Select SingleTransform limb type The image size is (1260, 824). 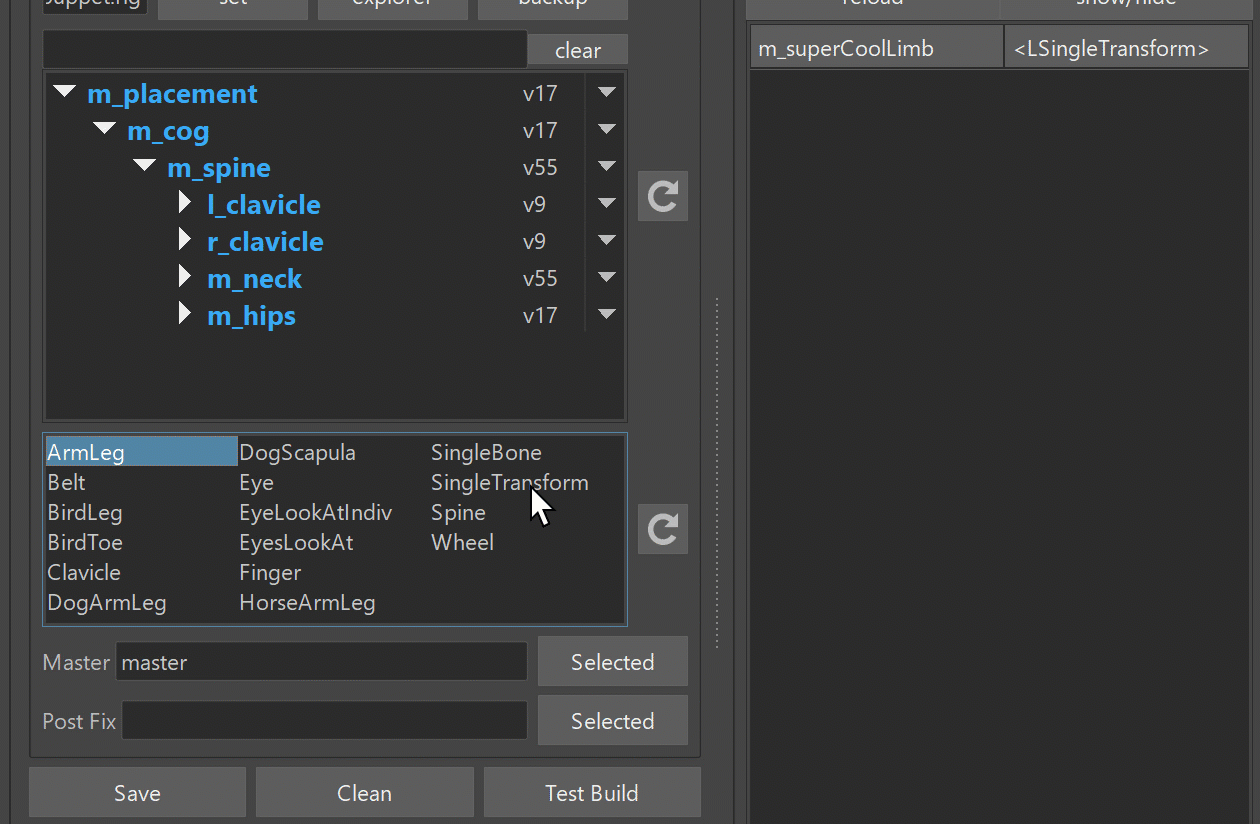[x=510, y=482]
